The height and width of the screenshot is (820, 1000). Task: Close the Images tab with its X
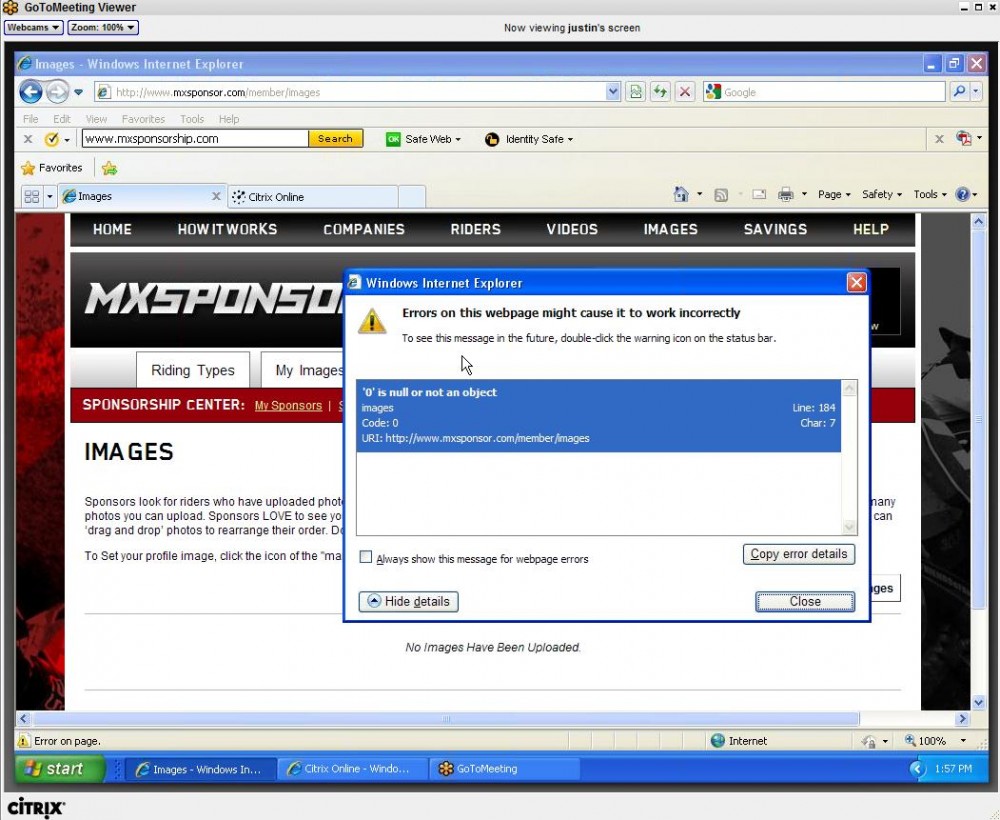pyautogui.click(x=216, y=196)
